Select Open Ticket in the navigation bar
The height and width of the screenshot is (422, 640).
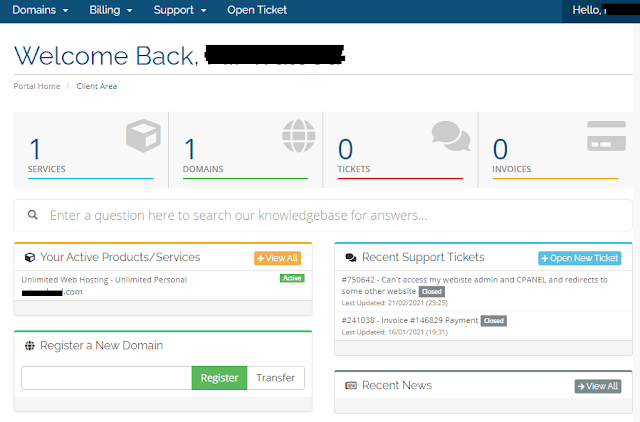click(256, 10)
